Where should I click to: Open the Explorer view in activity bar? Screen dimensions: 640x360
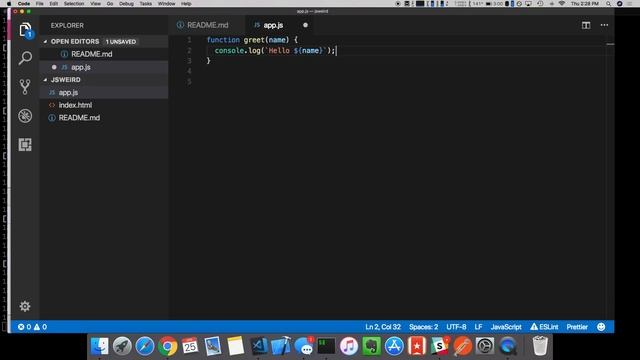coord(25,30)
